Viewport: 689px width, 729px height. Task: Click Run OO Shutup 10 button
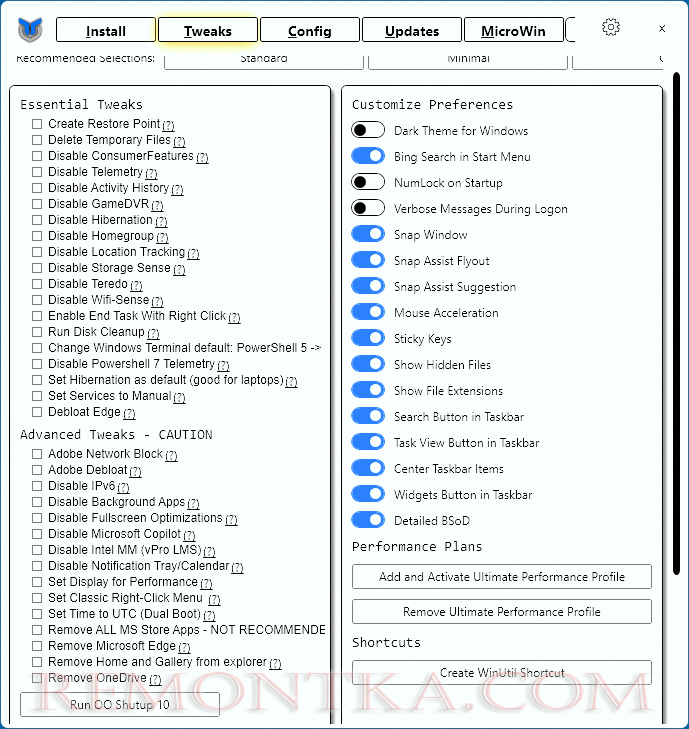(x=119, y=705)
